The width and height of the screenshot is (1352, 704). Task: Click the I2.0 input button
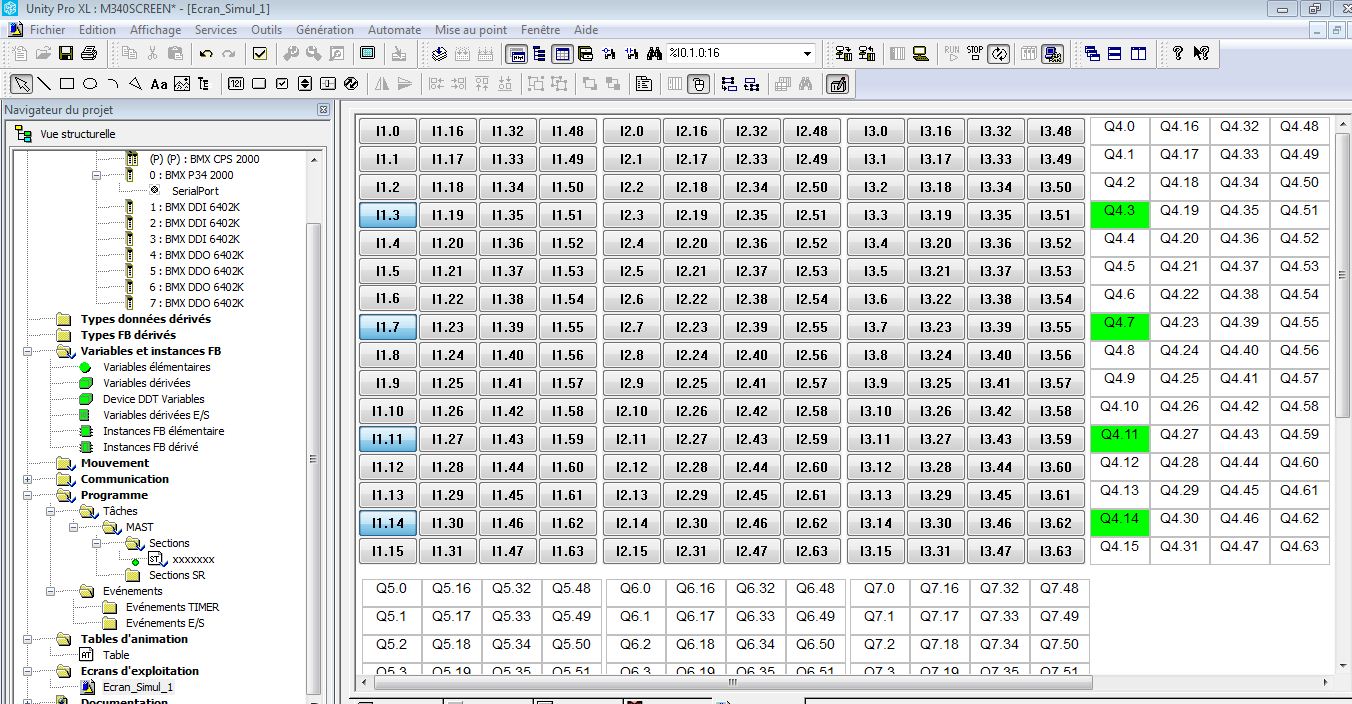631,131
